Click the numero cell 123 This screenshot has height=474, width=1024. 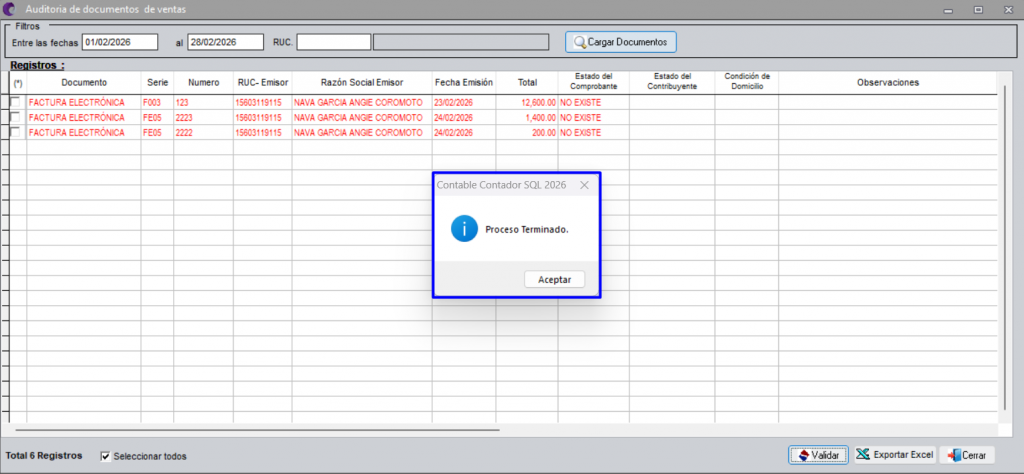pyautogui.click(x=204, y=103)
